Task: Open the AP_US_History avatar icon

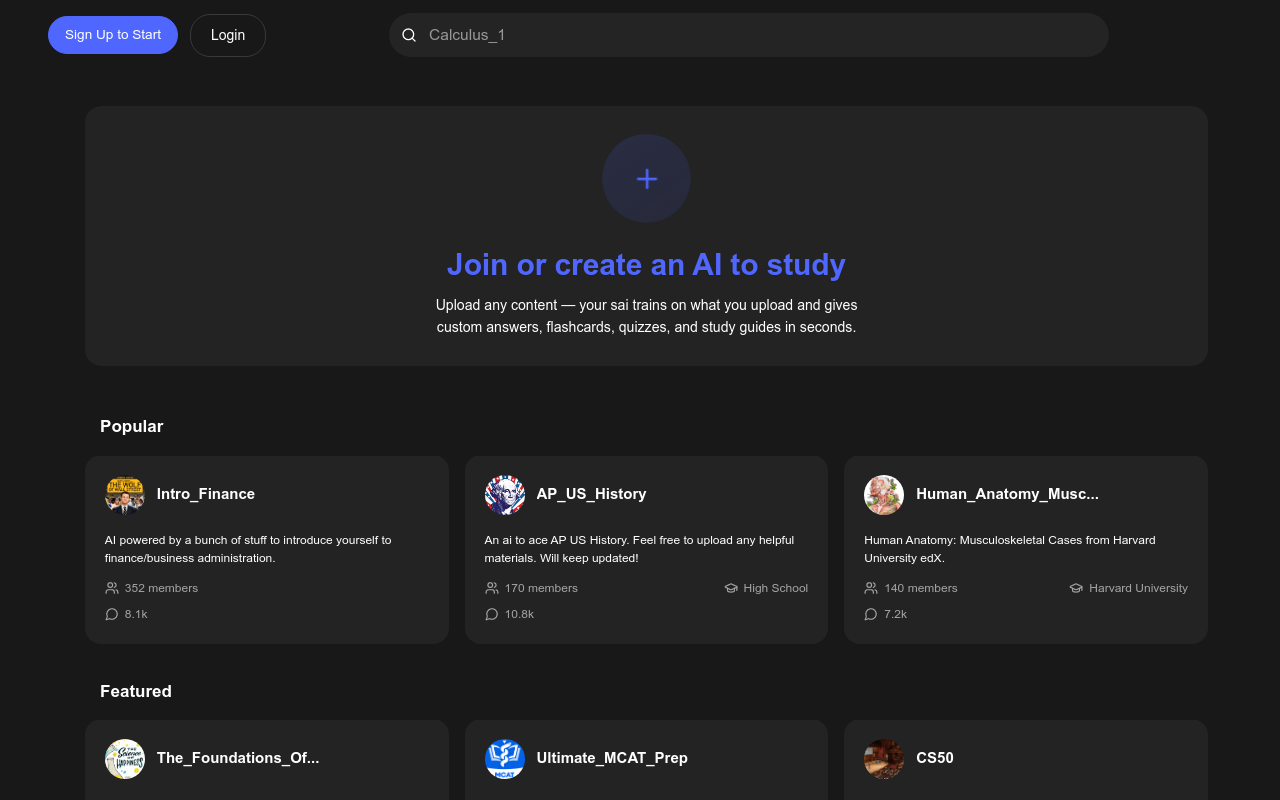Action: pyautogui.click(x=505, y=495)
